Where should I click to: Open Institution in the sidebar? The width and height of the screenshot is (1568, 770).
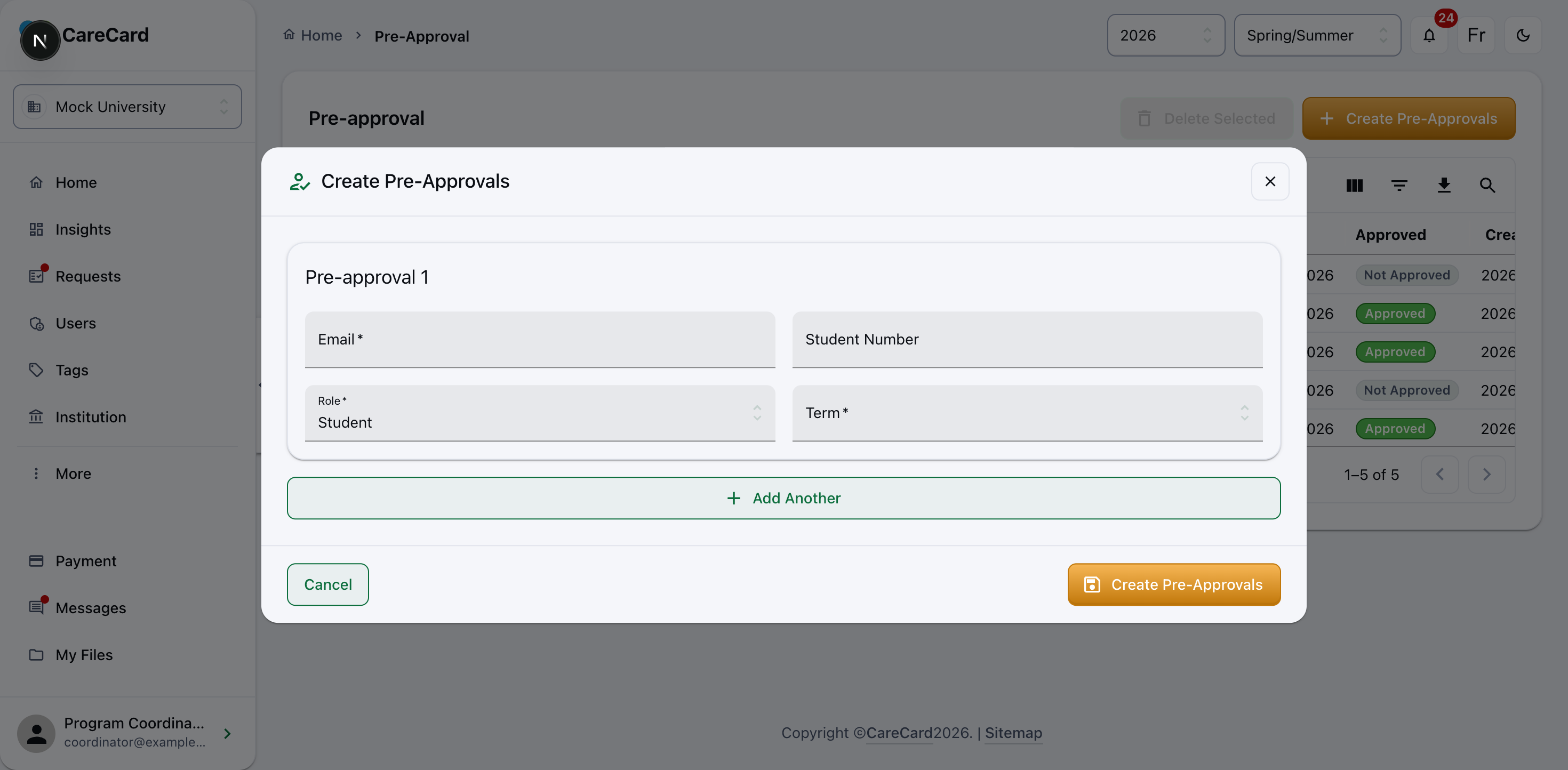(x=128, y=417)
